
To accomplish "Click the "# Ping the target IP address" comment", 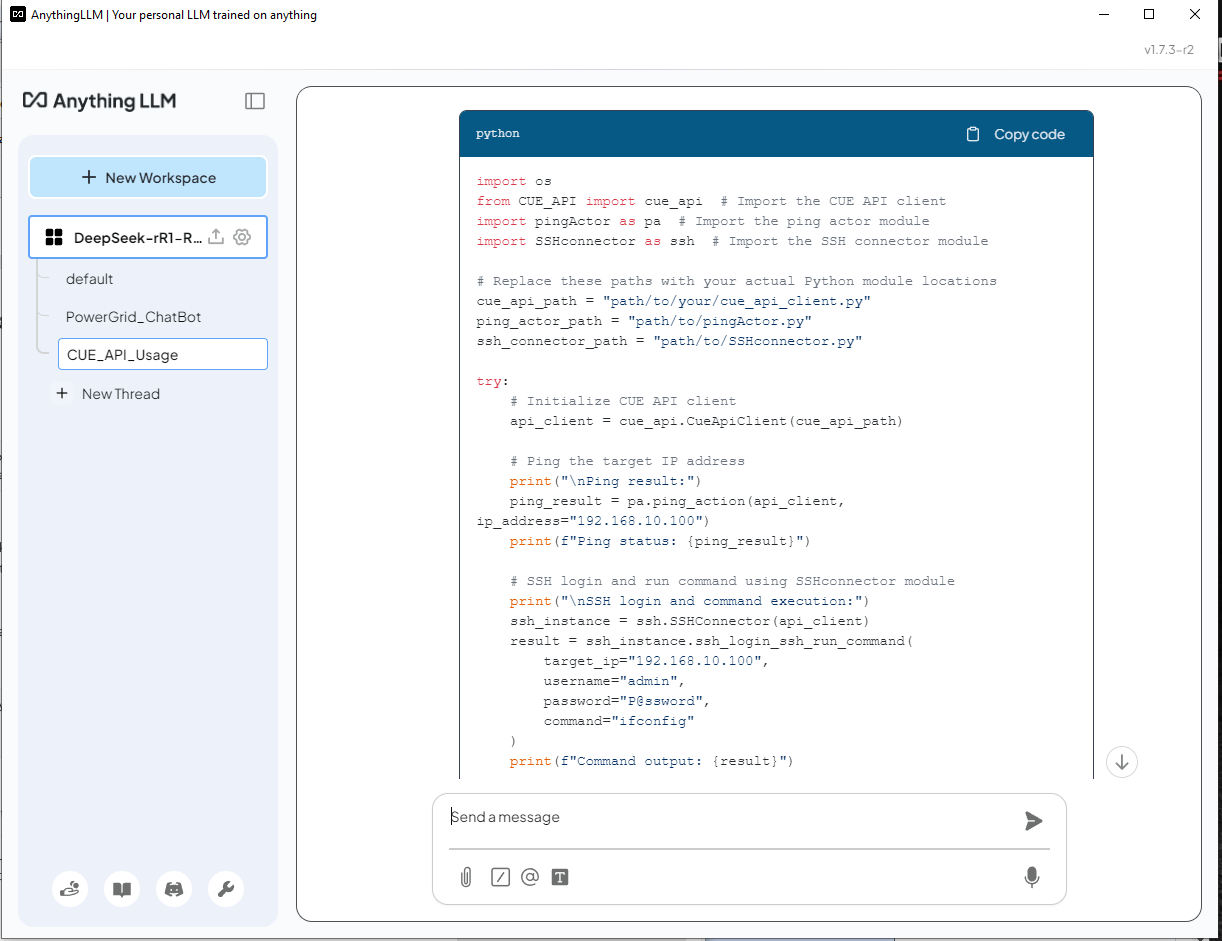I will coord(627,461).
